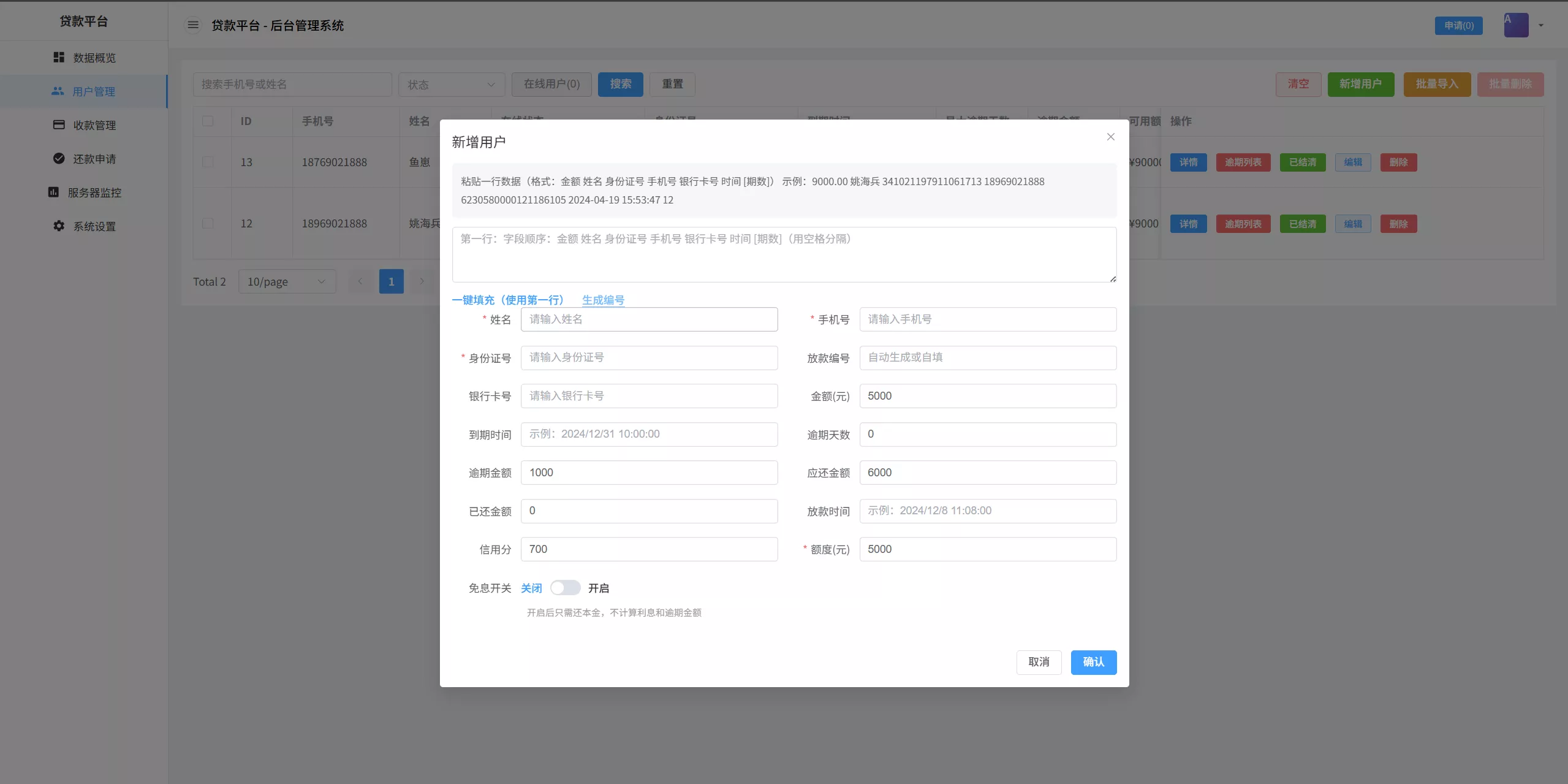This screenshot has height=784, width=1568.
Task: Click the 服务器监控 chart icon
Action: [53, 192]
